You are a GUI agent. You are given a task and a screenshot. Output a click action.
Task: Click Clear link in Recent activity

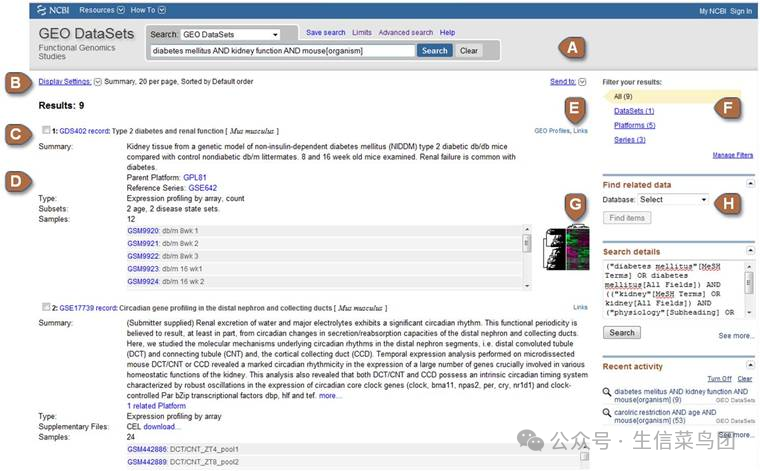pyautogui.click(x=744, y=378)
